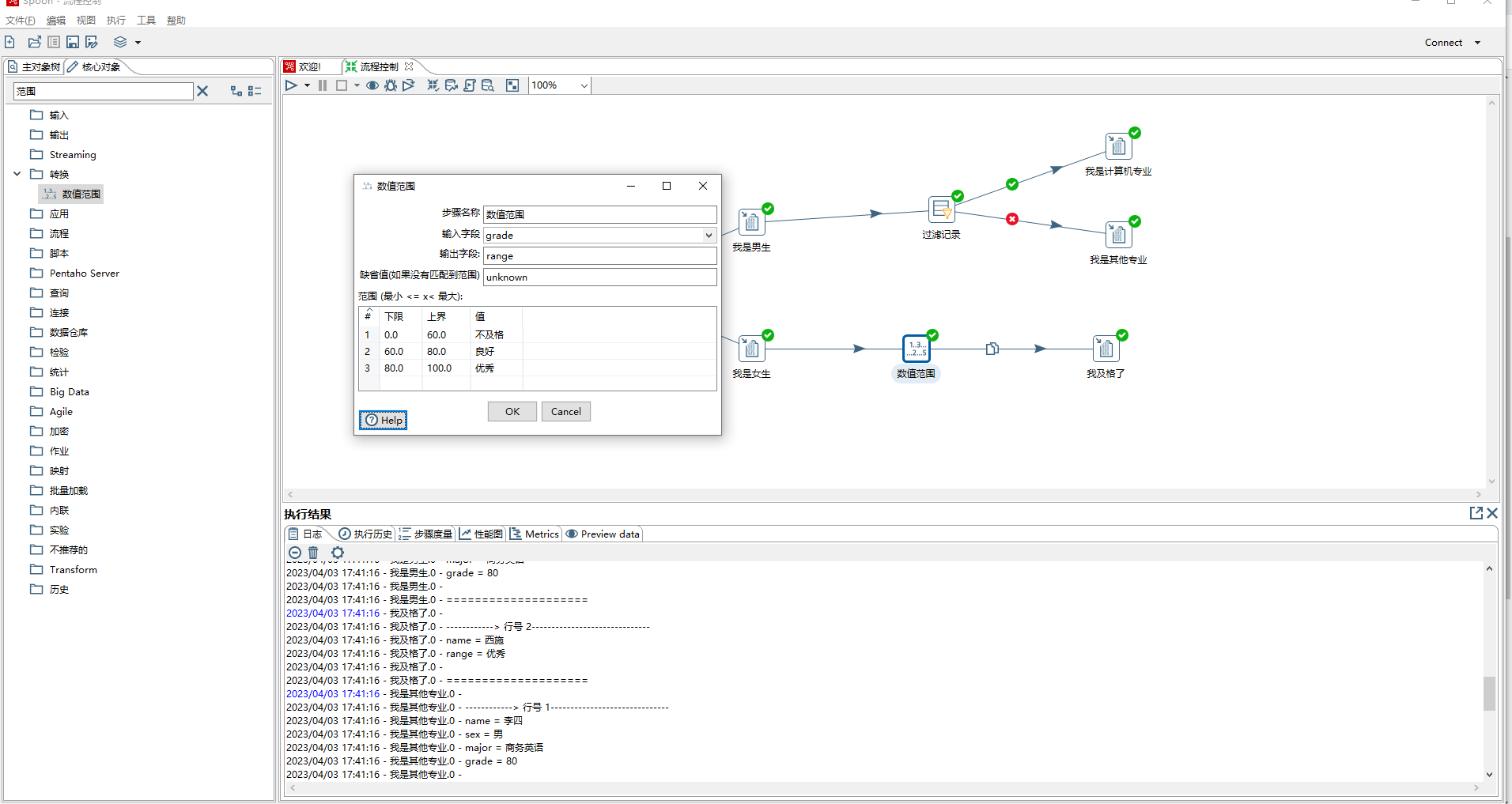The image size is (1512, 804).
Task: Toggle show results panel icon in toolbar
Action: pos(512,85)
